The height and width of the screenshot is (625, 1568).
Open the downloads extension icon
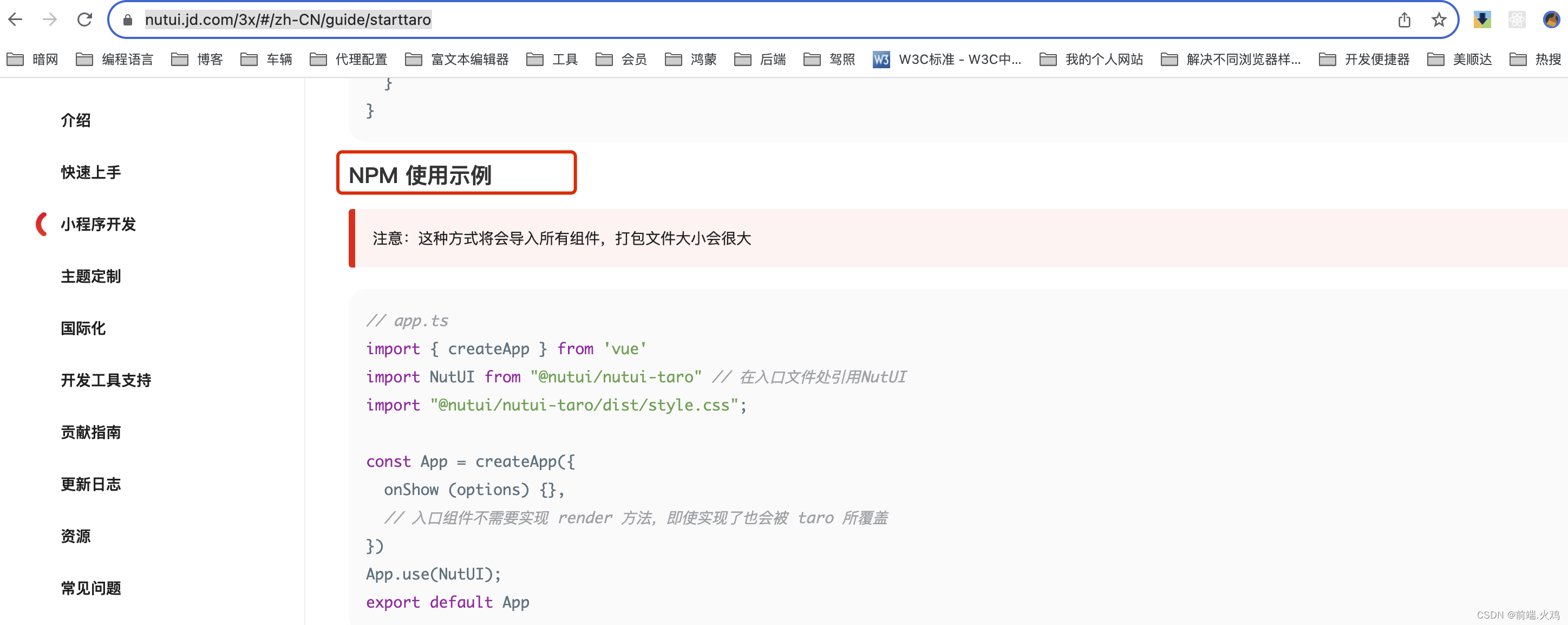click(x=1481, y=19)
